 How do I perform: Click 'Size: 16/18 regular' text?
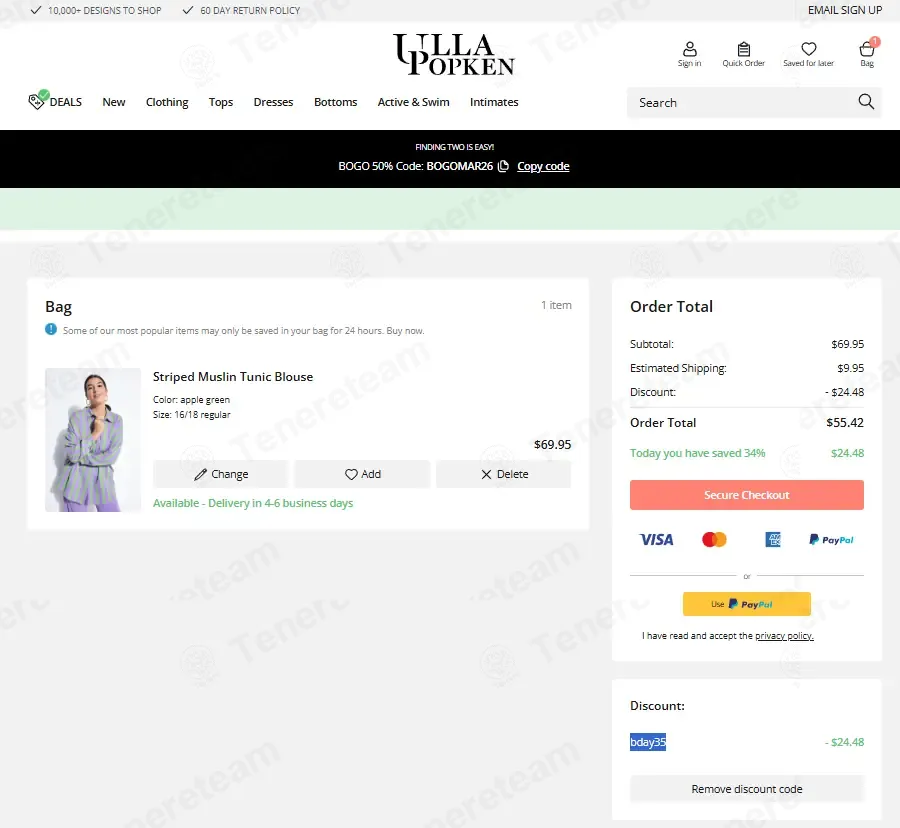[192, 414]
